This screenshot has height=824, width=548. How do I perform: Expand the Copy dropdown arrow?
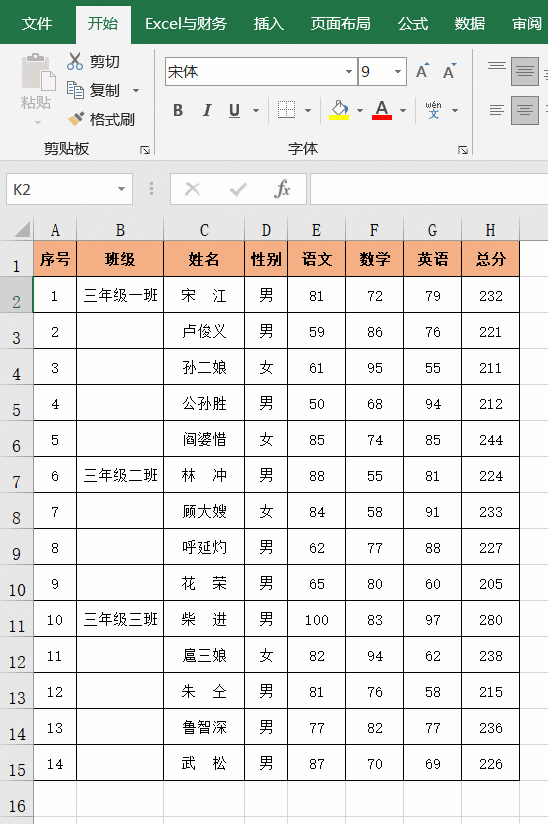136,90
